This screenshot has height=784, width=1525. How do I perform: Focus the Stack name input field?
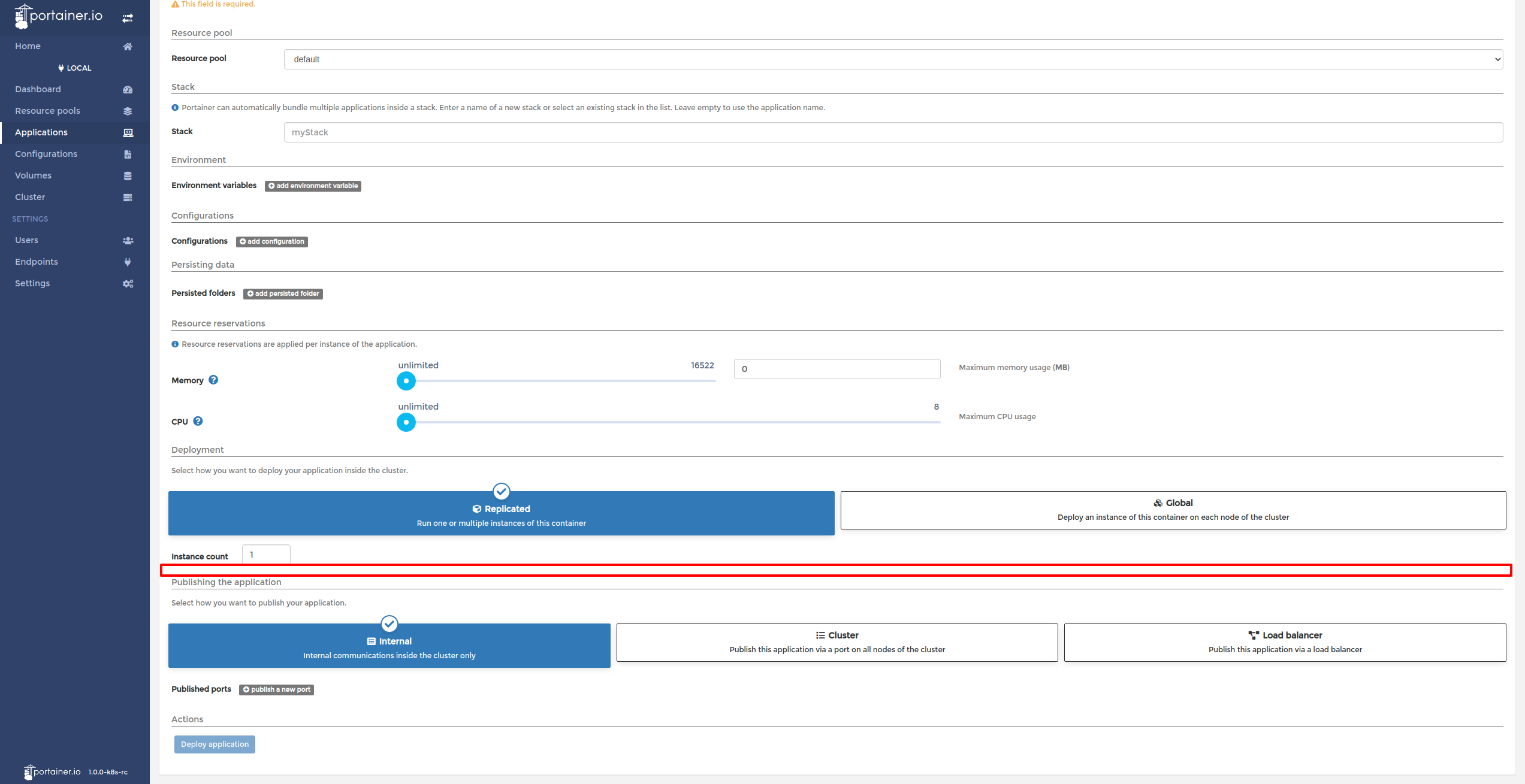[893, 132]
